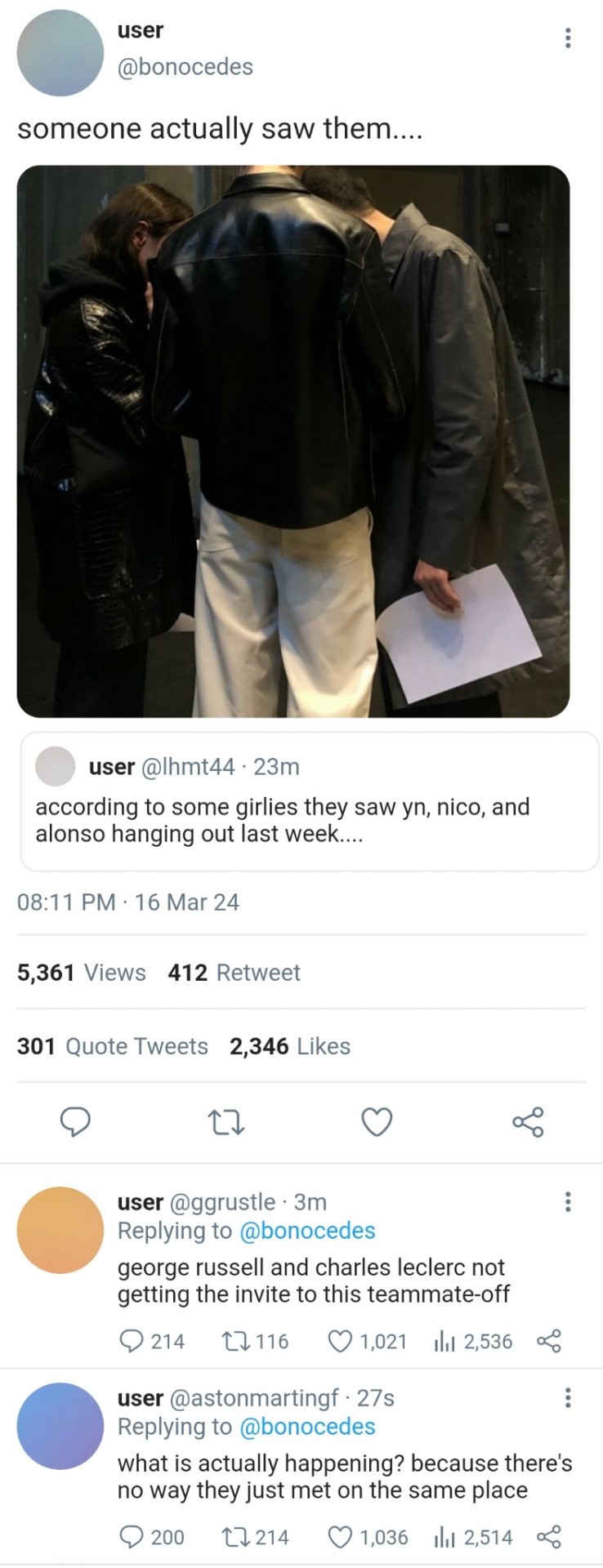Share the @ggrustle reply

[548, 1341]
